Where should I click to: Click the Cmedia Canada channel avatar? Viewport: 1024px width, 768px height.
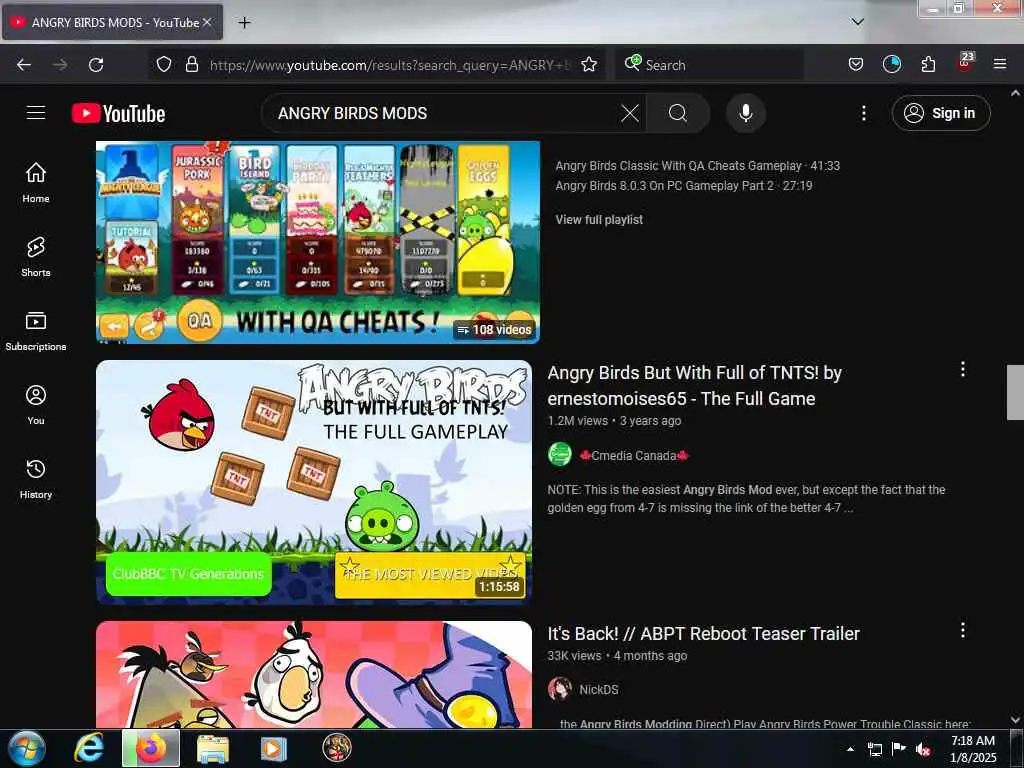560,454
